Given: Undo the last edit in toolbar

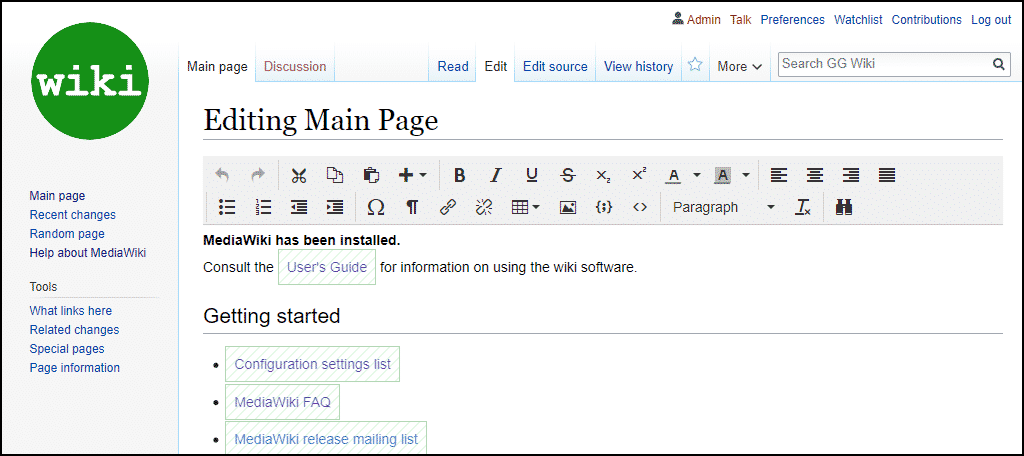Looking at the screenshot, I should [222, 175].
